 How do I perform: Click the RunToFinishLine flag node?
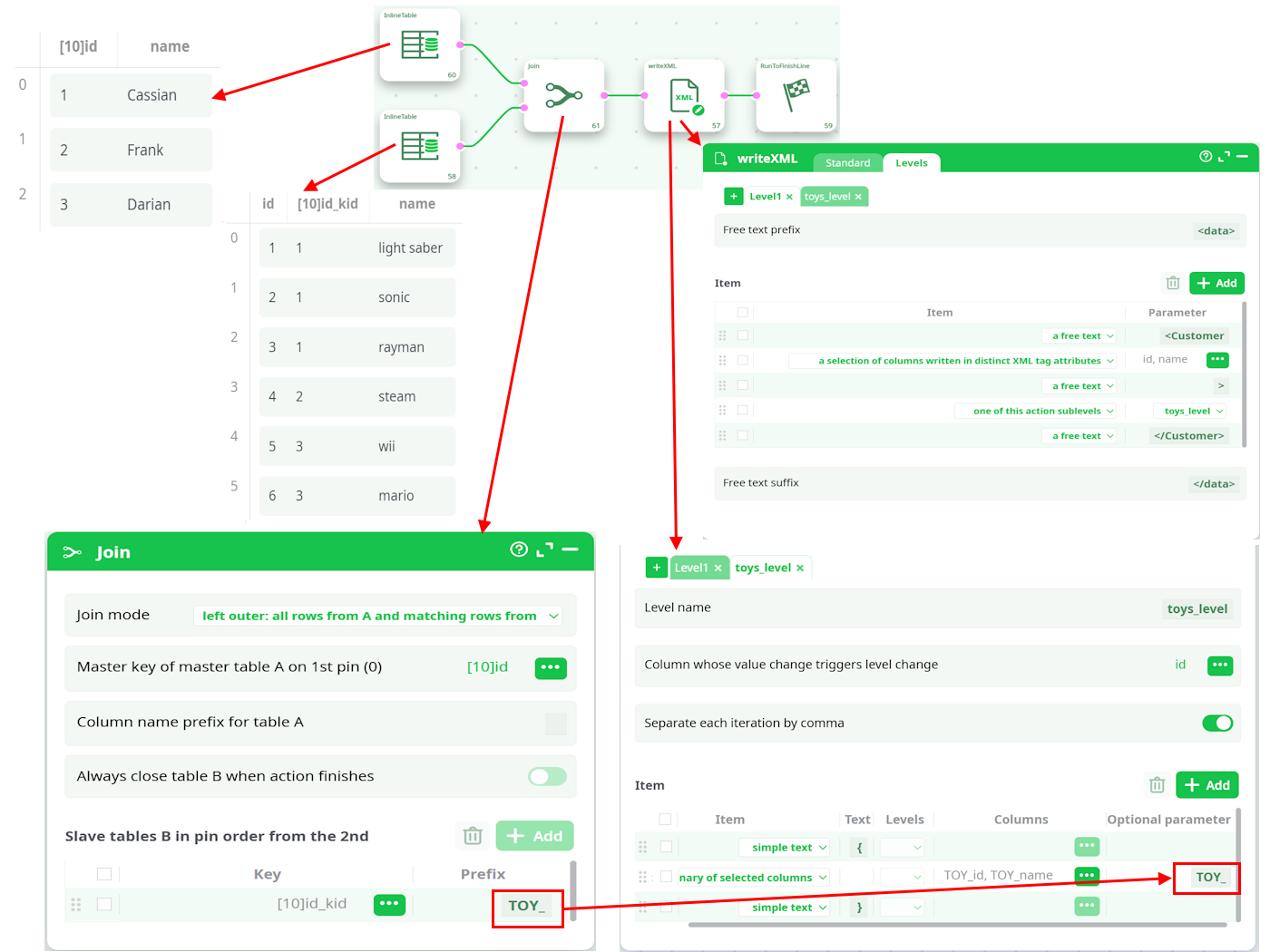(x=796, y=93)
